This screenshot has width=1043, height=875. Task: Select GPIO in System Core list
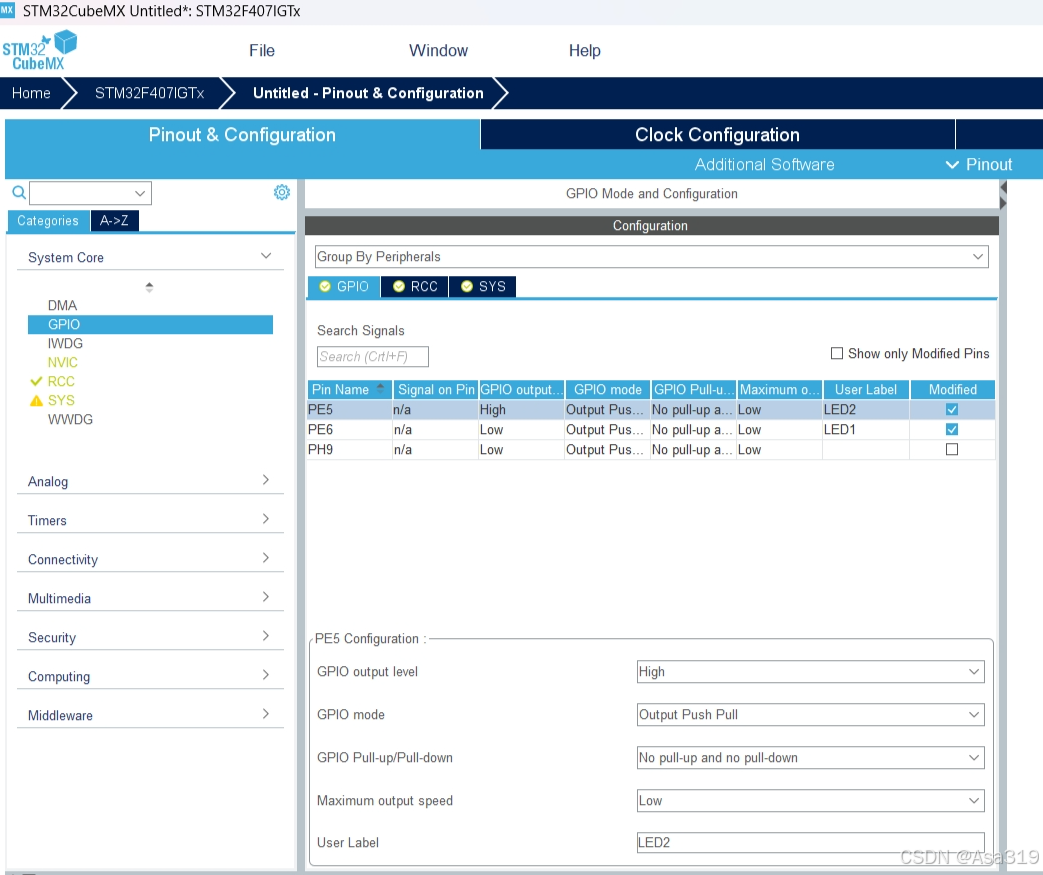150,324
